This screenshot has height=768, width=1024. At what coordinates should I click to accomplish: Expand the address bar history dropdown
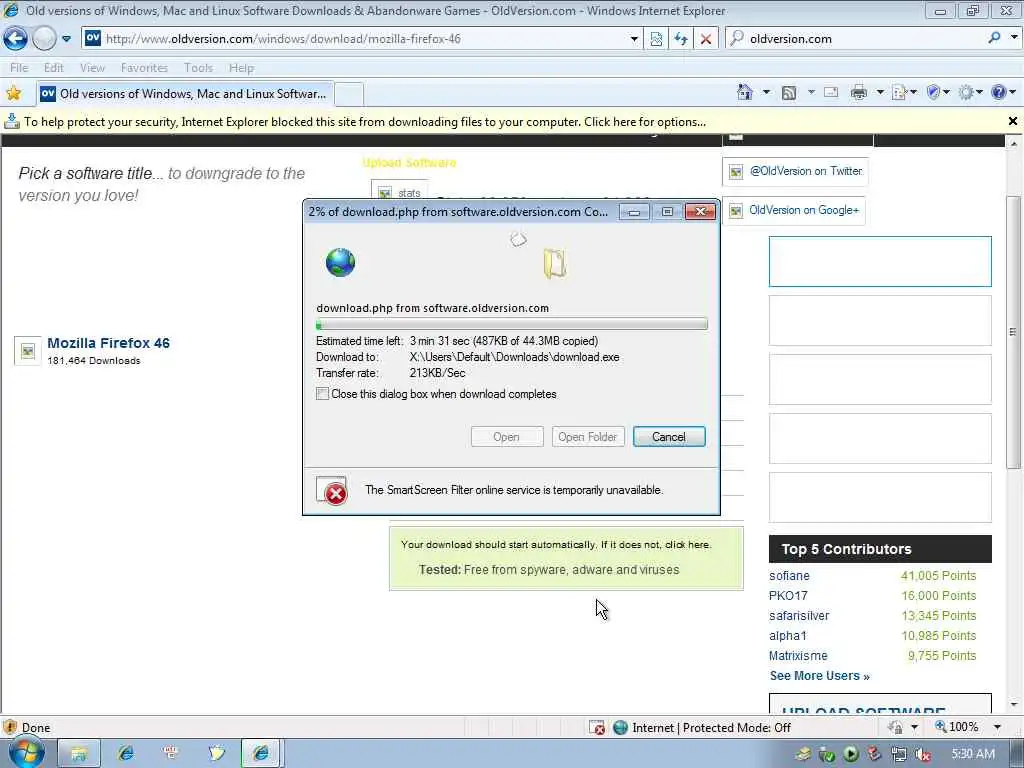click(x=634, y=39)
